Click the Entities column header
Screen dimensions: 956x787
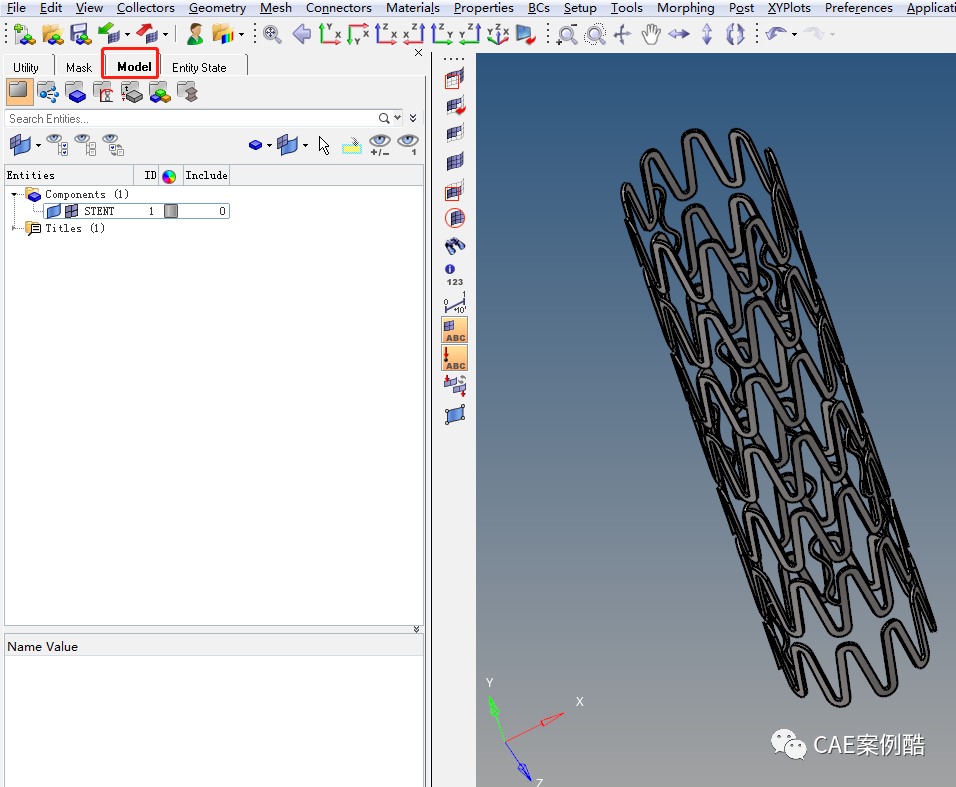click(69, 175)
